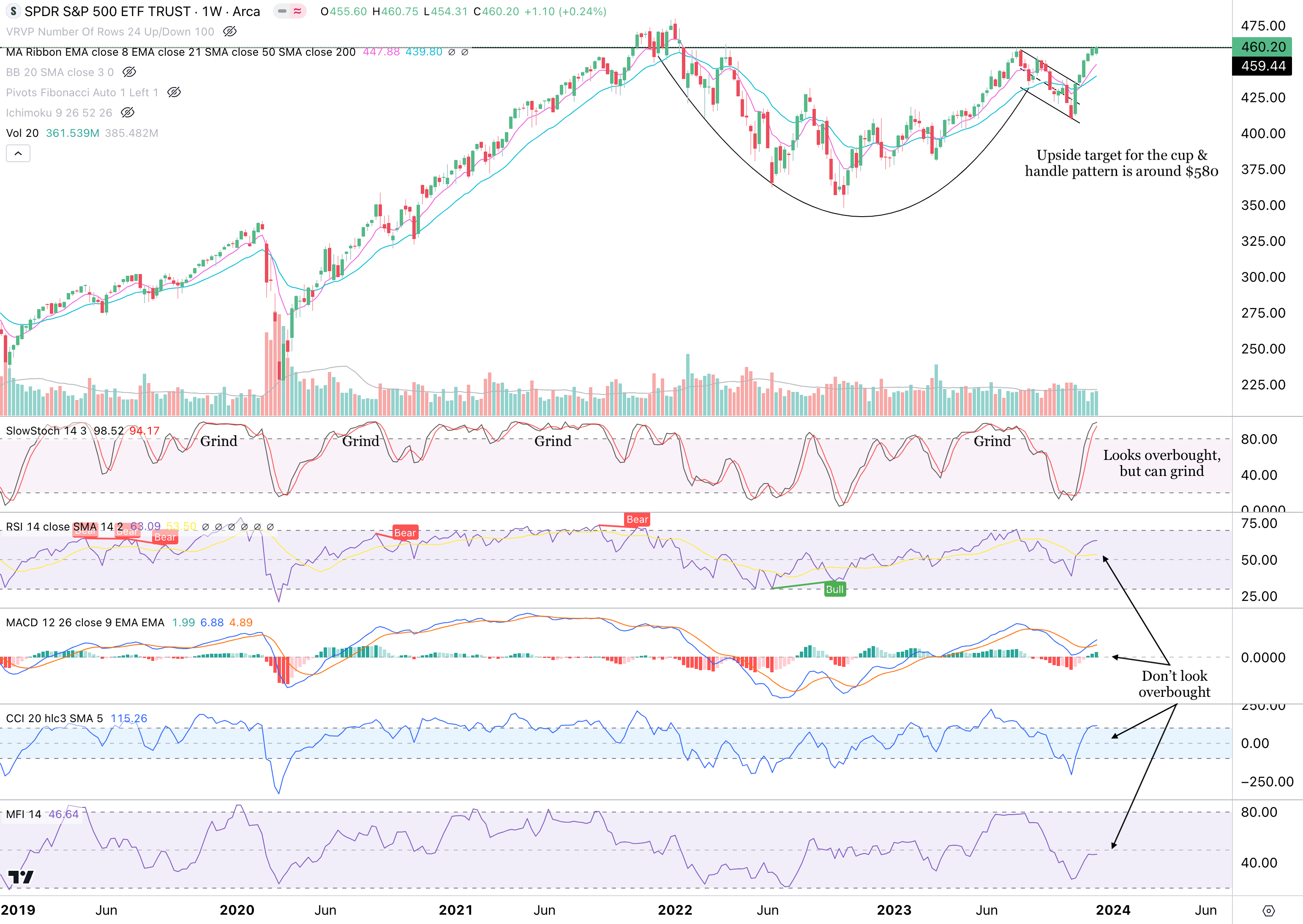Show the hidden VRVP indicator

point(230,32)
